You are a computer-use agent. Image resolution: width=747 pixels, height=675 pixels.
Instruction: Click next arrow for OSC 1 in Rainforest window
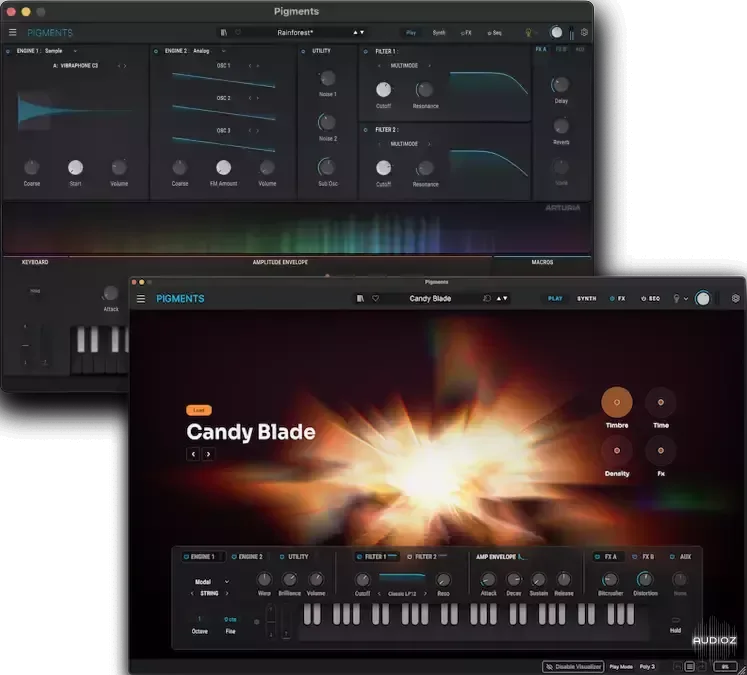click(x=258, y=66)
